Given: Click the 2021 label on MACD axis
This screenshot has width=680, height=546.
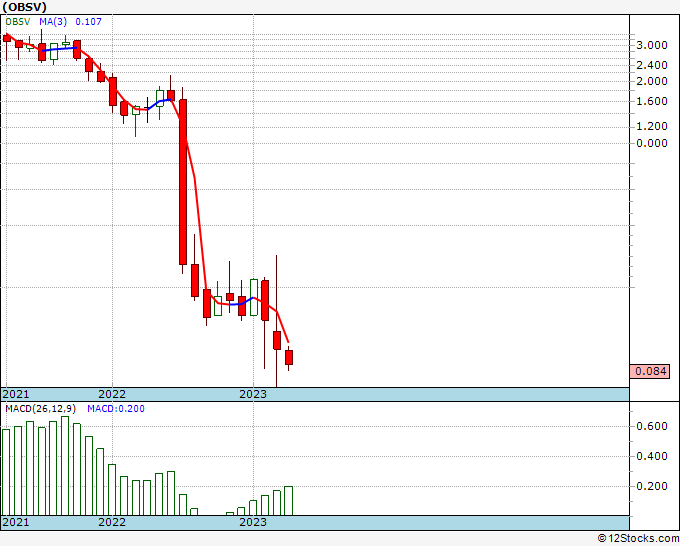Looking at the screenshot, I should (x=16, y=522).
